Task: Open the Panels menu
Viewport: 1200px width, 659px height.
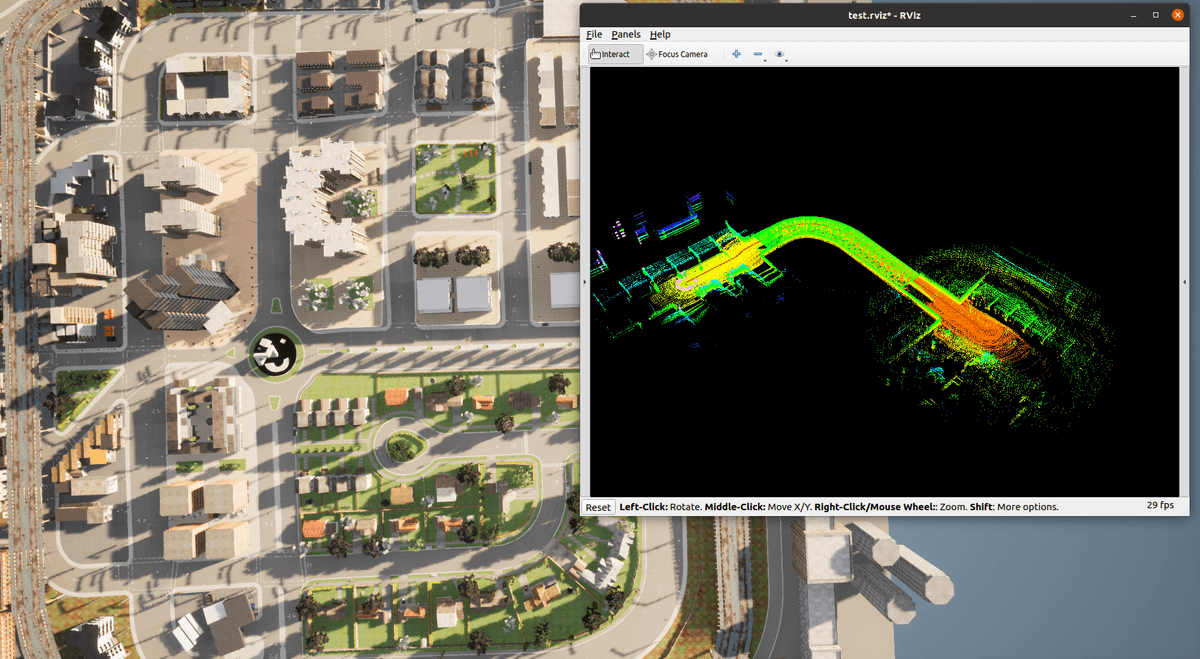Action: pos(626,34)
